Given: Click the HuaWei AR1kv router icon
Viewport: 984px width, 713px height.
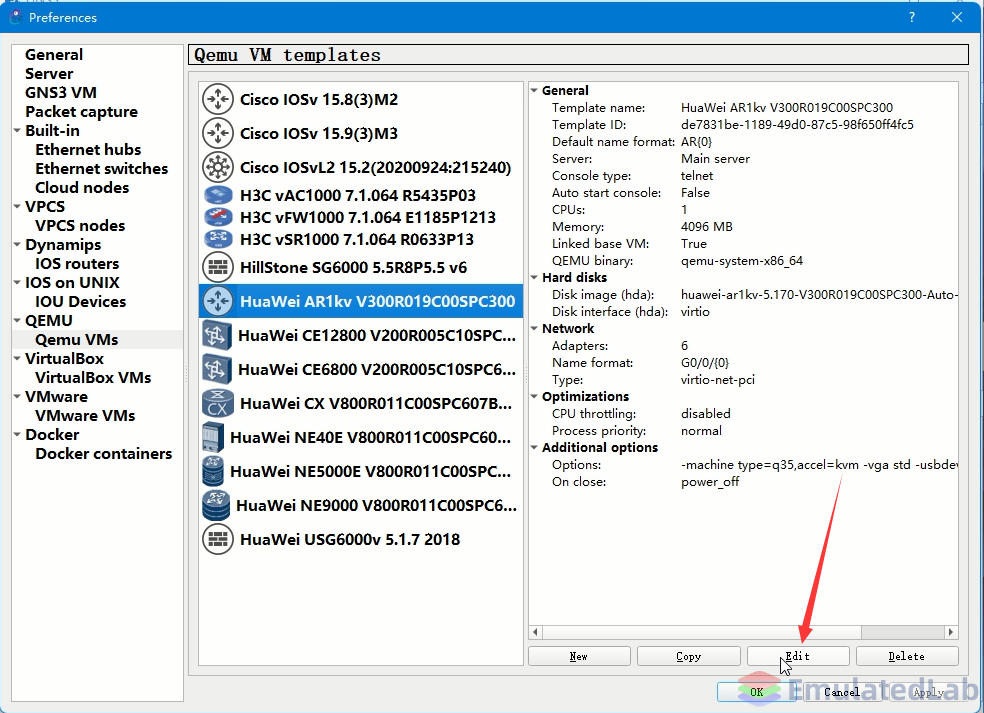Looking at the screenshot, I should click(218, 301).
